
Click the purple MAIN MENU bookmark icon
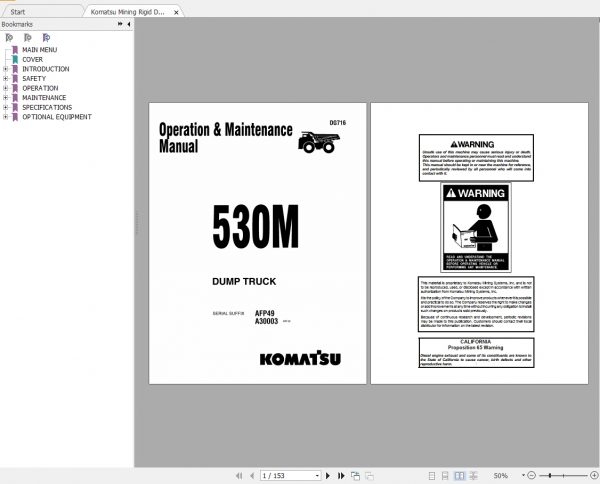[15, 50]
